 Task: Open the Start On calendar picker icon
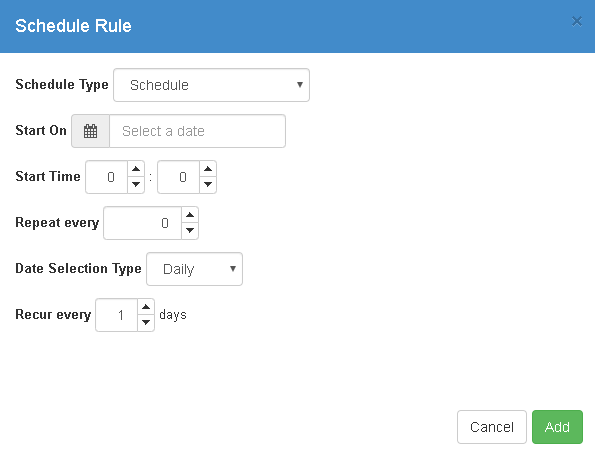(90, 131)
